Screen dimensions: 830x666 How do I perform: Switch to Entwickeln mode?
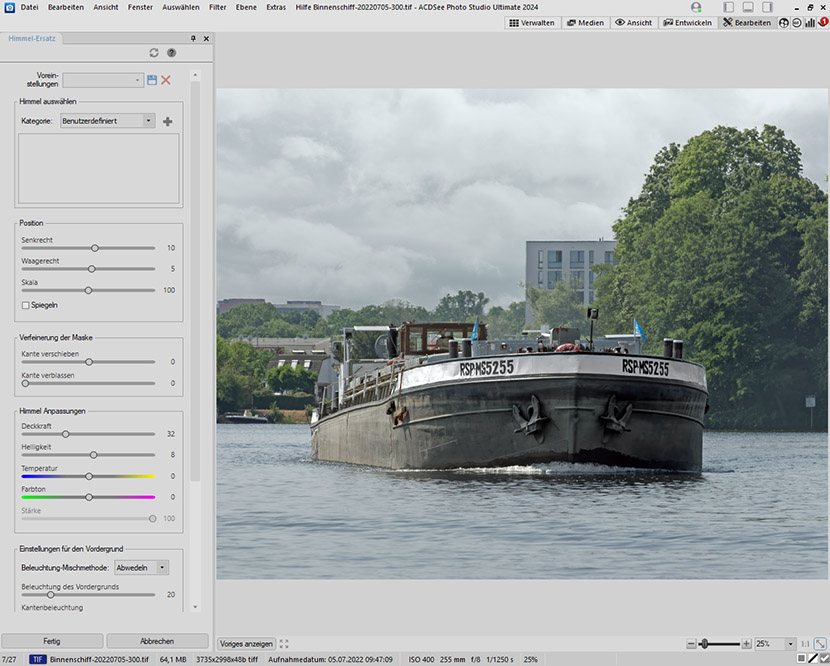click(x=688, y=22)
